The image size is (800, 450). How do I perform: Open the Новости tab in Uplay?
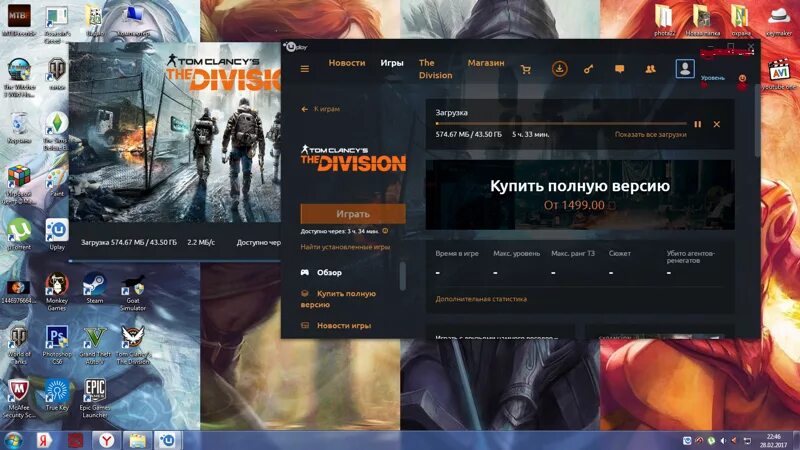coord(347,63)
